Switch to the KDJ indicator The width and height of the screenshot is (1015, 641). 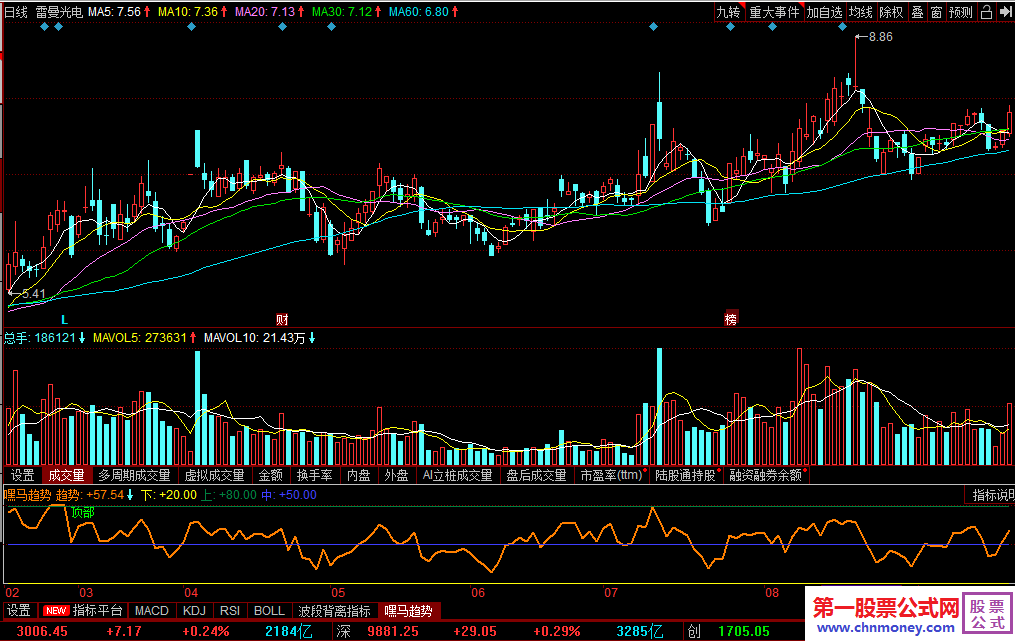pyautogui.click(x=194, y=611)
